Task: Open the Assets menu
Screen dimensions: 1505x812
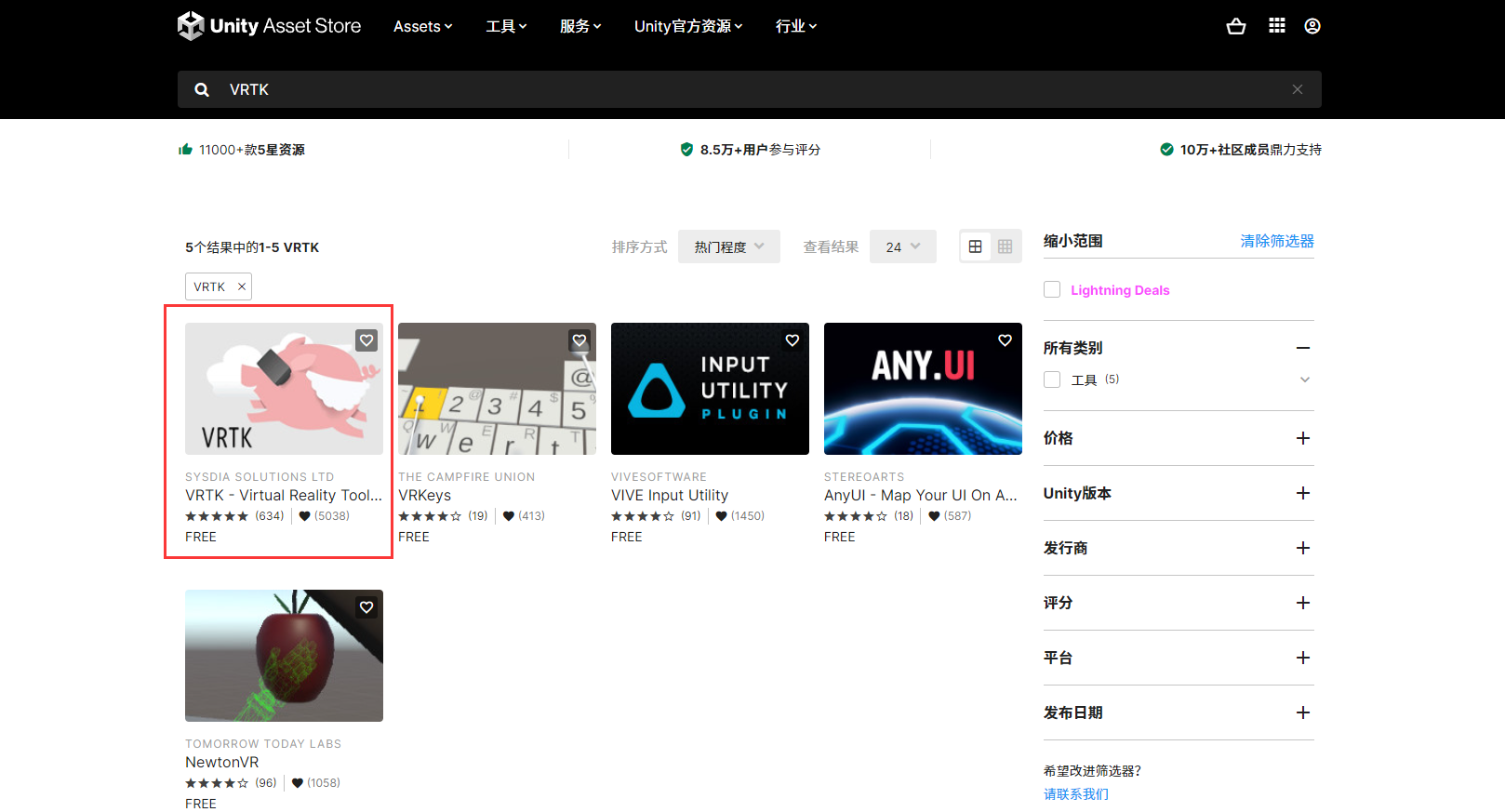Action: [423, 26]
